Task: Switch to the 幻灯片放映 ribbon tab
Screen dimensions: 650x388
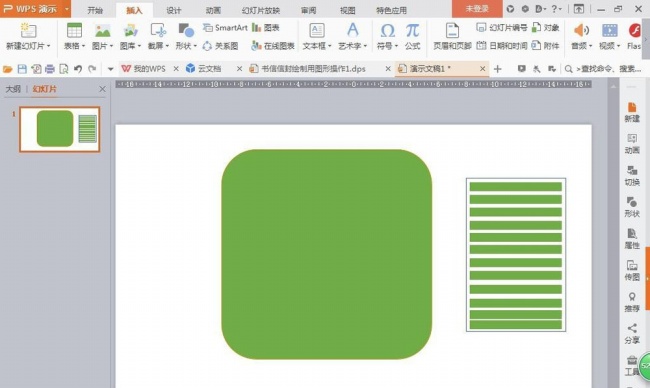Action: (261, 10)
